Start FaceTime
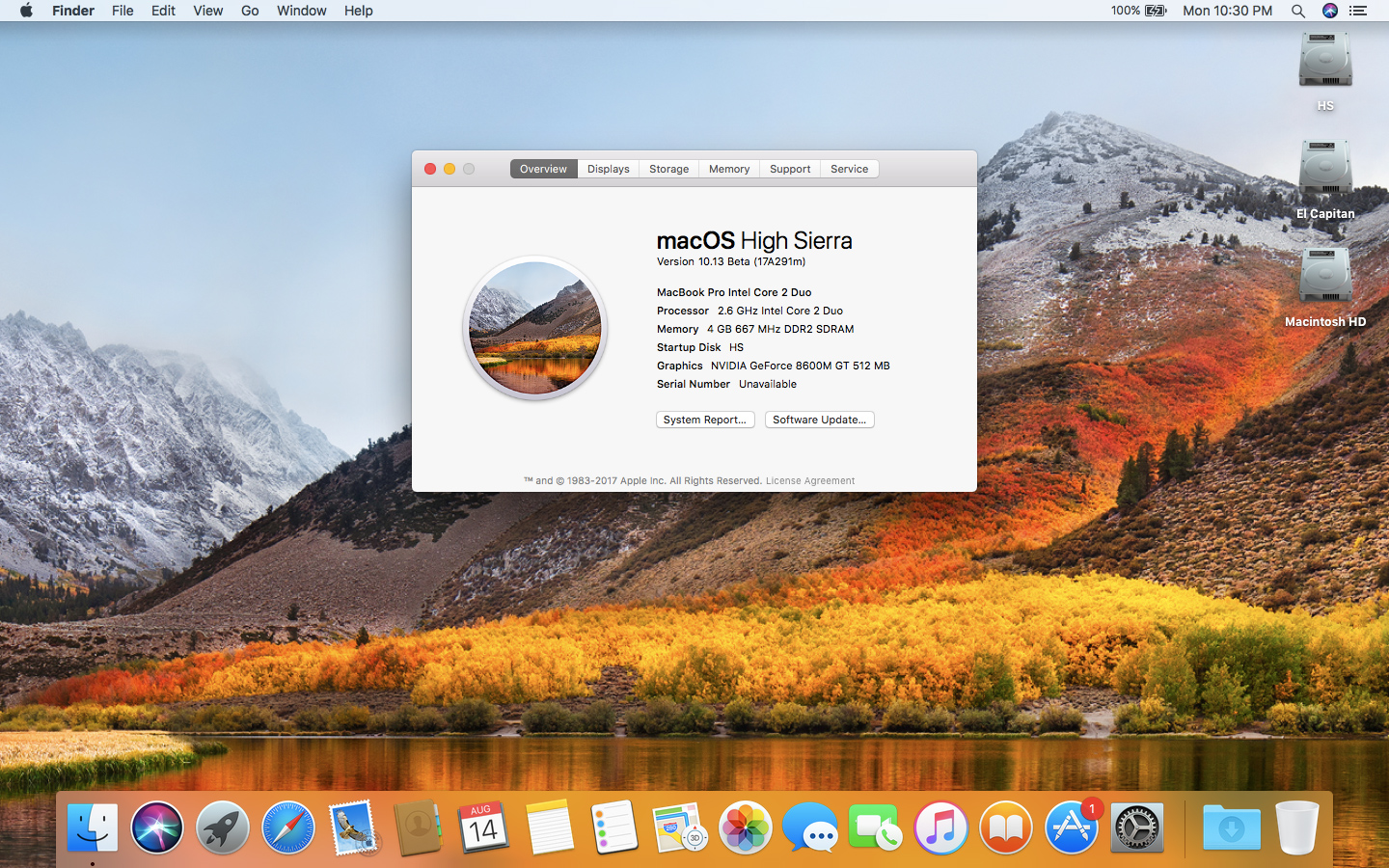 [x=875, y=827]
